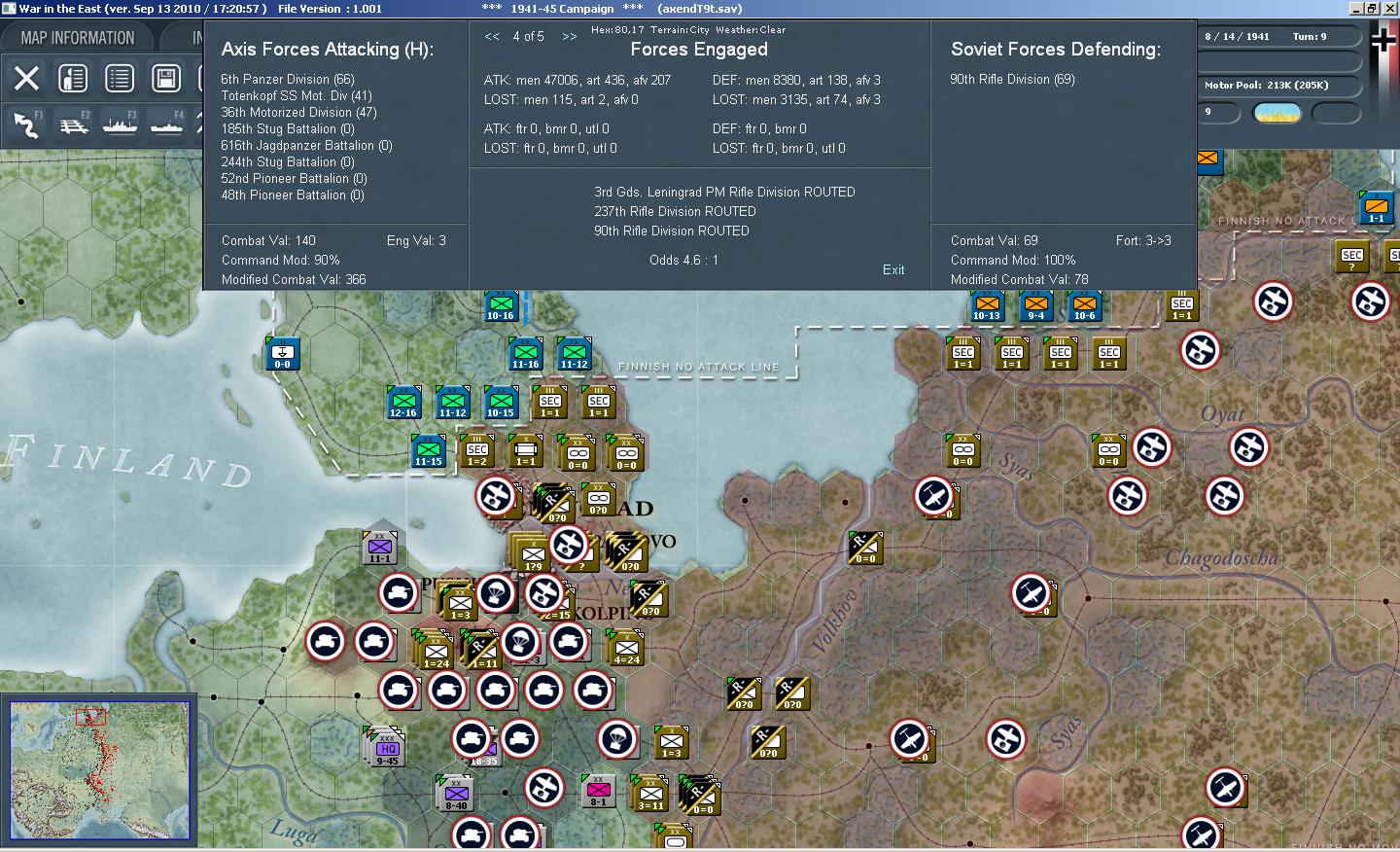Select 90th Rifle Division (69) defender entry
The image size is (1400, 852).
pos(1012,79)
